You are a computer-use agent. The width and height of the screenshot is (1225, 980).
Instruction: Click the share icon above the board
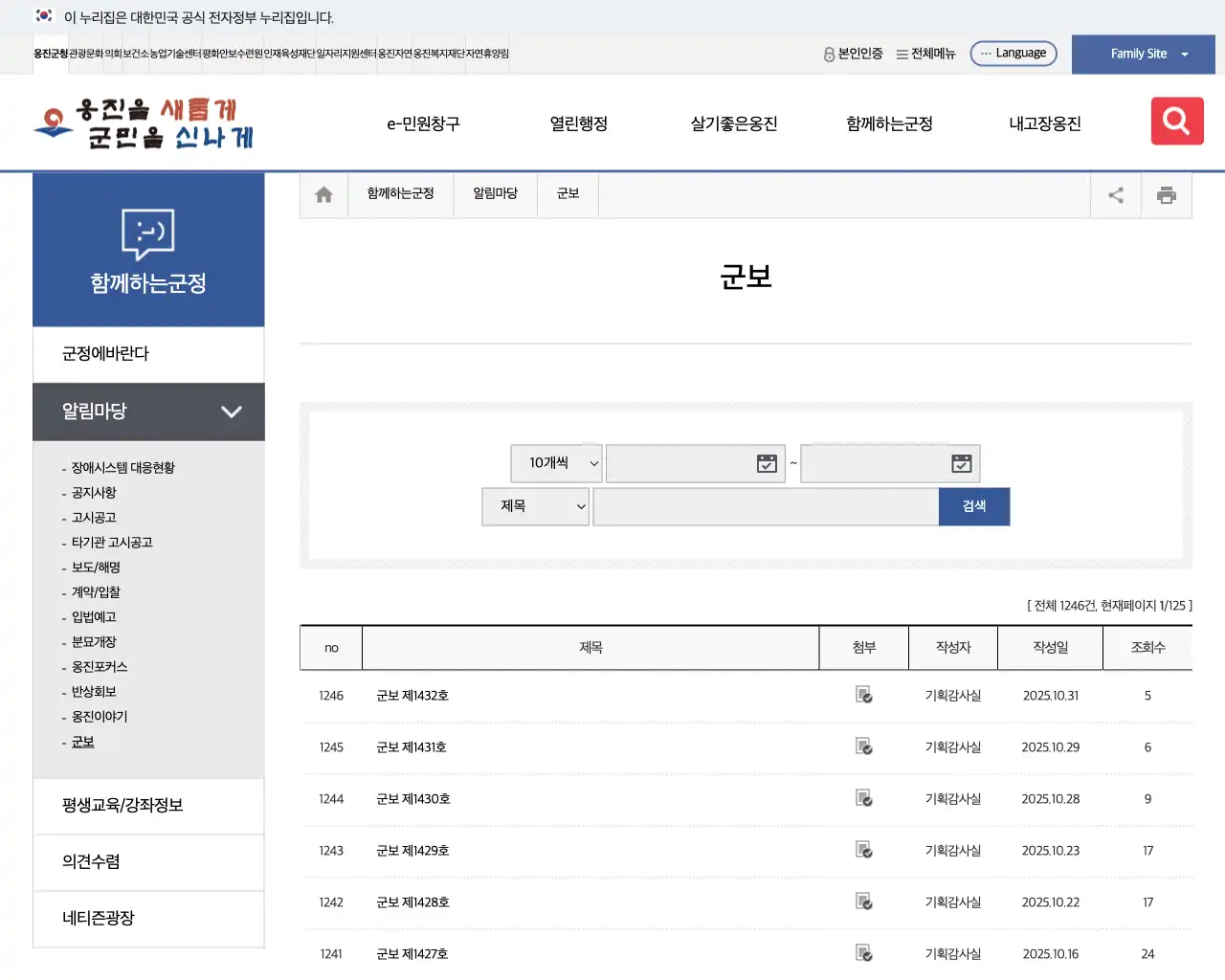pyautogui.click(x=1115, y=194)
